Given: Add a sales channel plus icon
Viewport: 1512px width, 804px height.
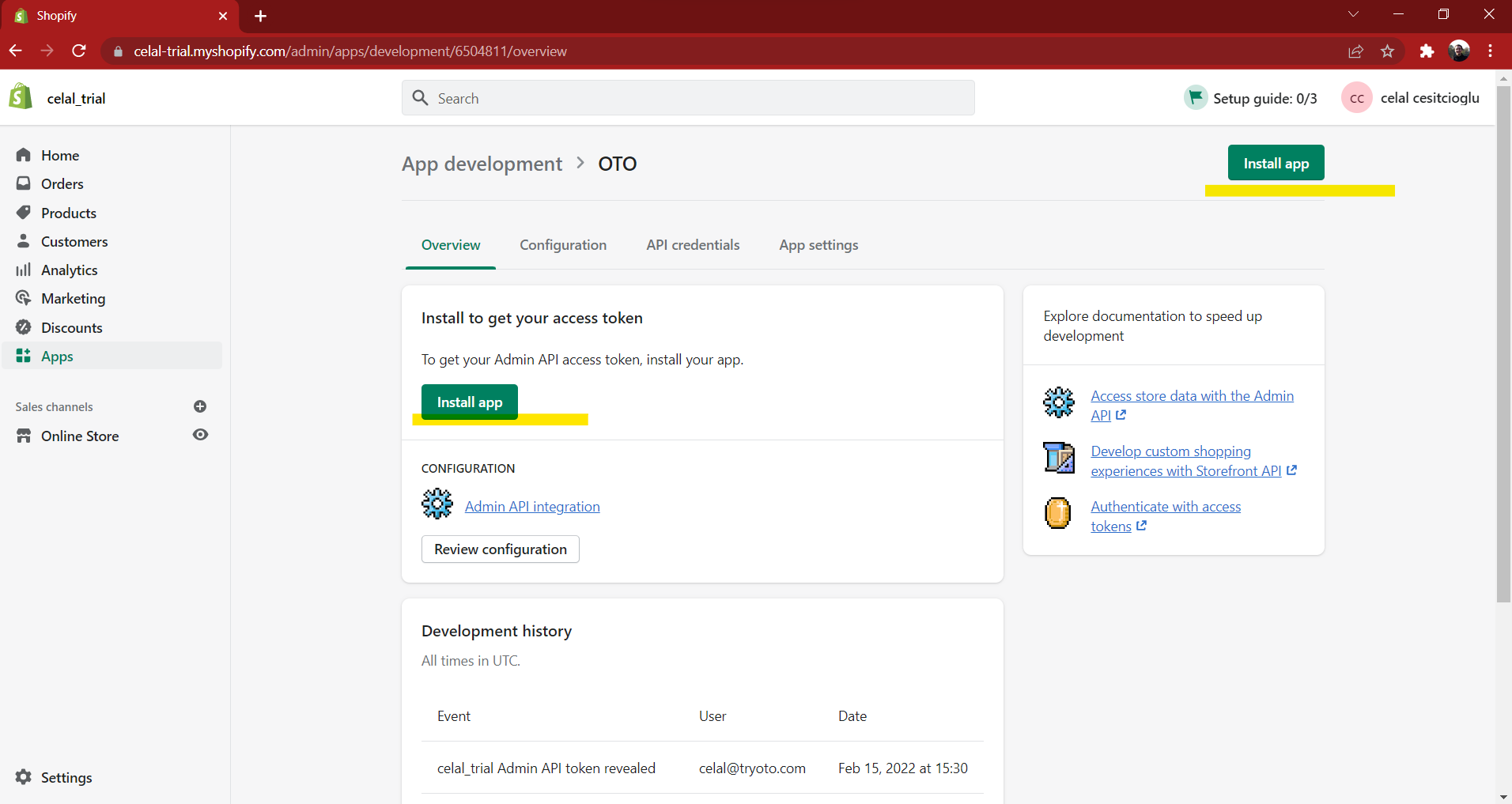Looking at the screenshot, I should 200,406.
